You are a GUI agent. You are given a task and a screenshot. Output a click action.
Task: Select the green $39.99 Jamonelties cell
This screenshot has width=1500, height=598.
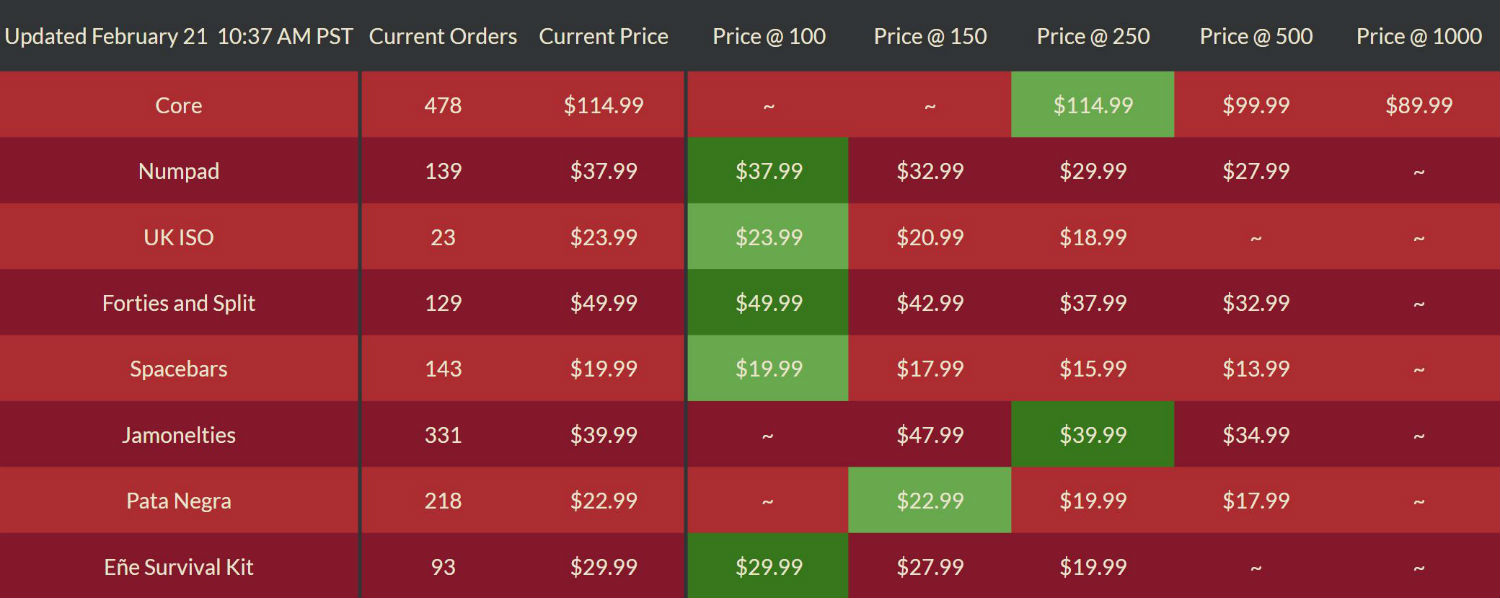(1093, 435)
